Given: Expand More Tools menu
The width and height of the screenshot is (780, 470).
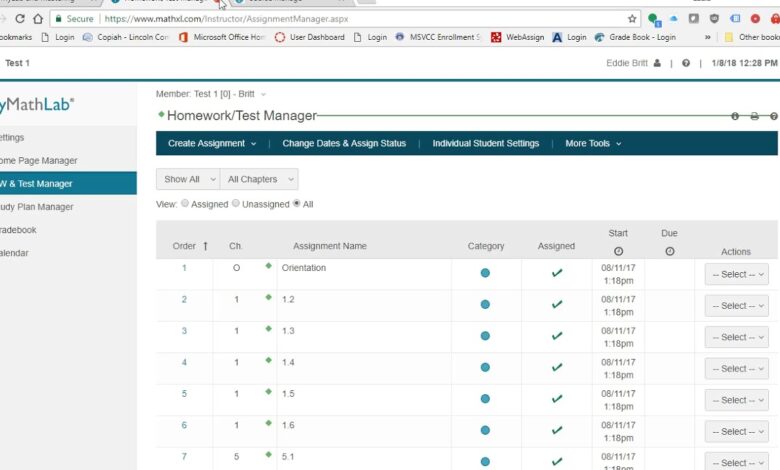Looking at the screenshot, I should [593, 143].
